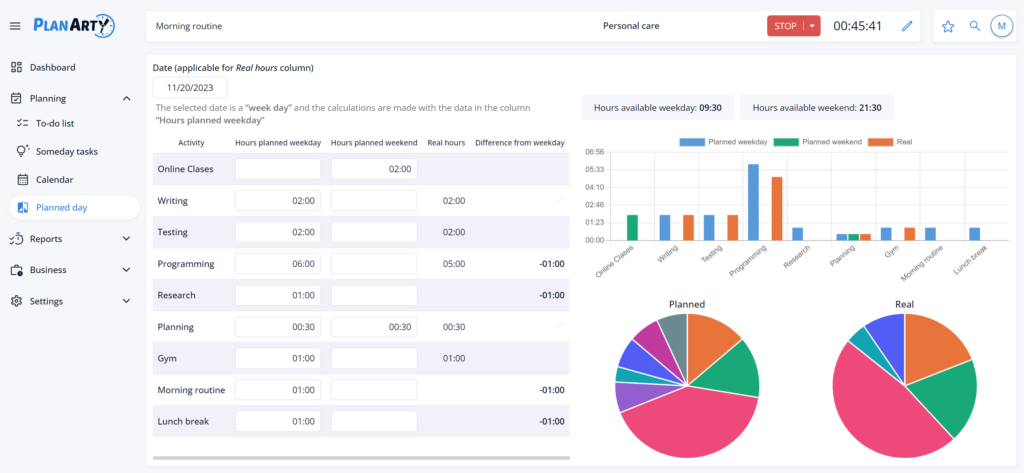Click the pencil edit icon beside timer
Viewport: 1024px width, 473px height.
pyautogui.click(x=907, y=26)
